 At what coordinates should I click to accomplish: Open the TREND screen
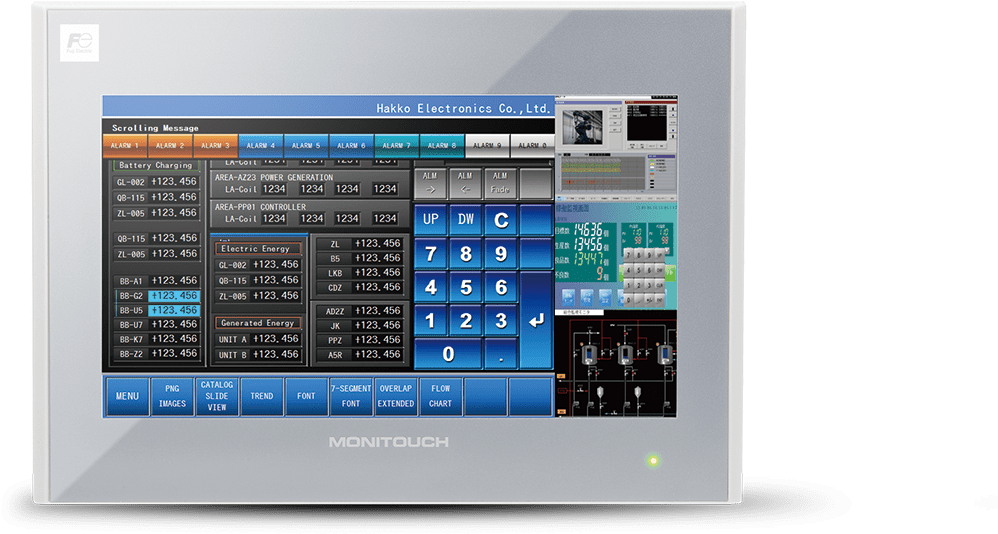[x=262, y=396]
